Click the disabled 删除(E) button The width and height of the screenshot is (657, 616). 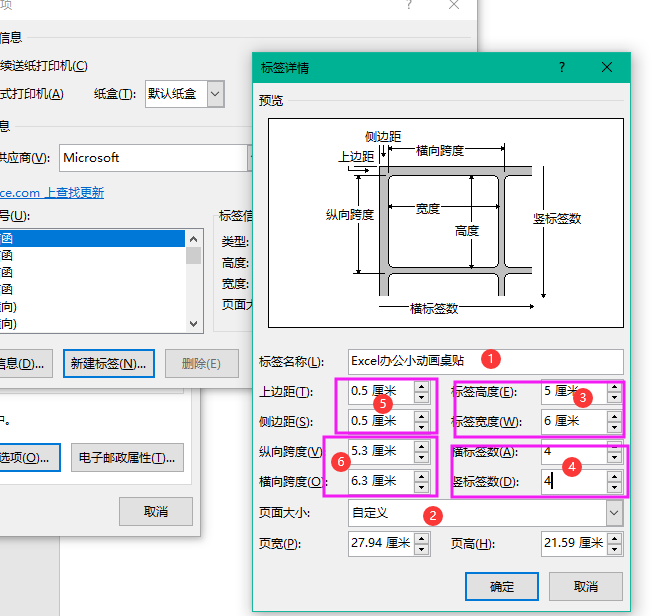(202, 363)
